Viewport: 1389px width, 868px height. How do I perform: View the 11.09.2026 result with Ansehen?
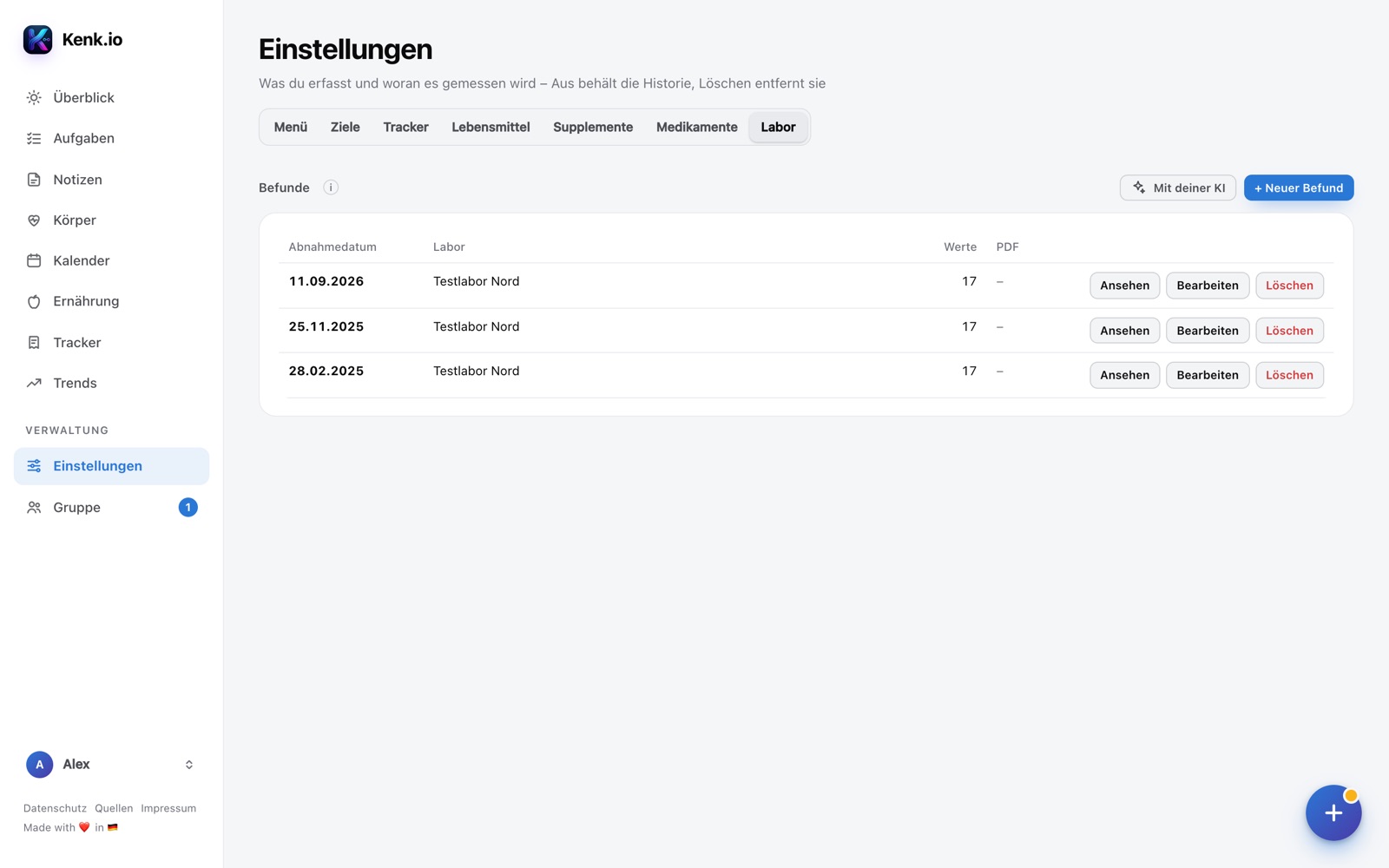(x=1124, y=286)
